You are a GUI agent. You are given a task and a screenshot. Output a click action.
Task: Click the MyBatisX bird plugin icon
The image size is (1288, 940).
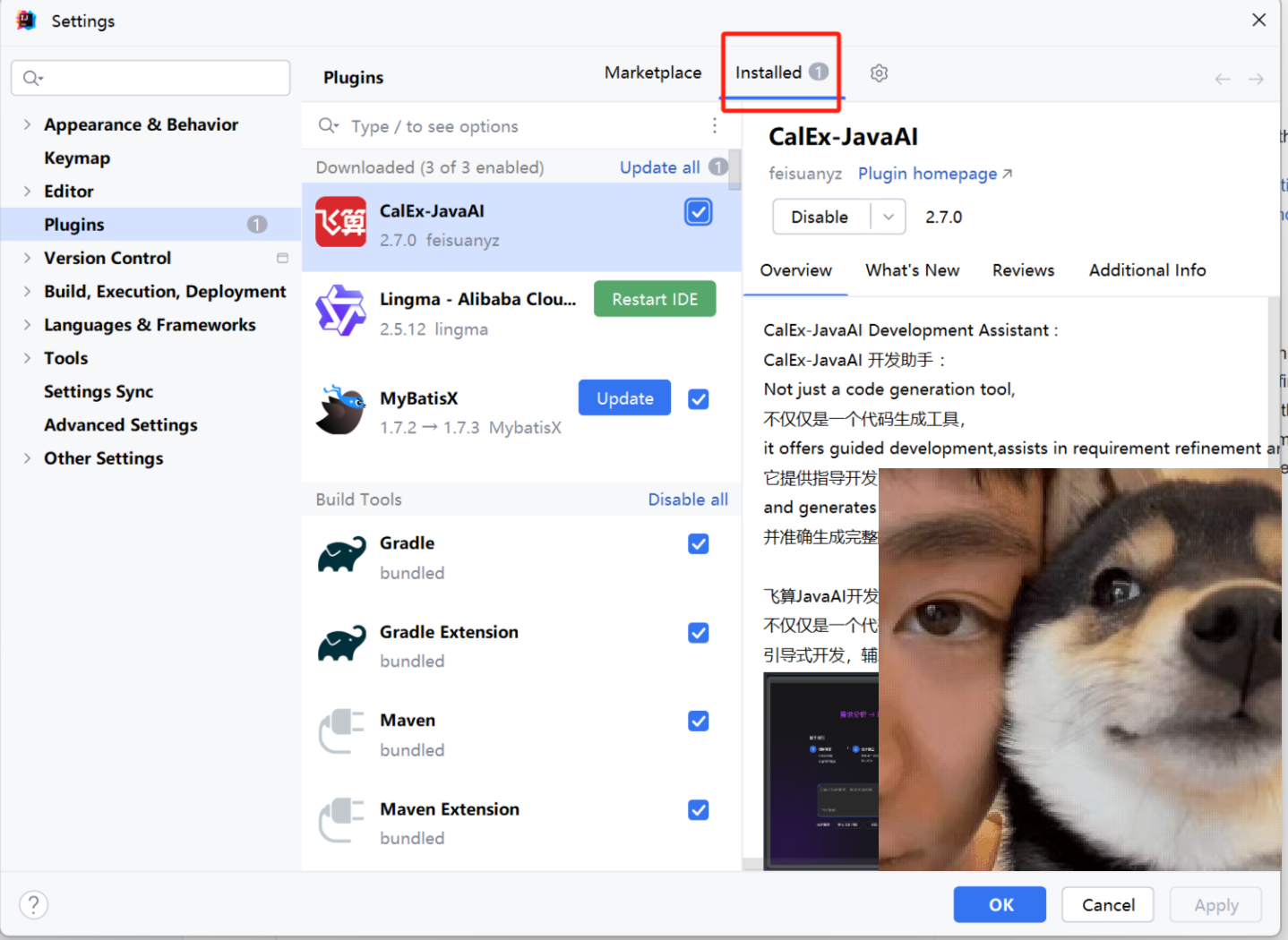tap(341, 409)
